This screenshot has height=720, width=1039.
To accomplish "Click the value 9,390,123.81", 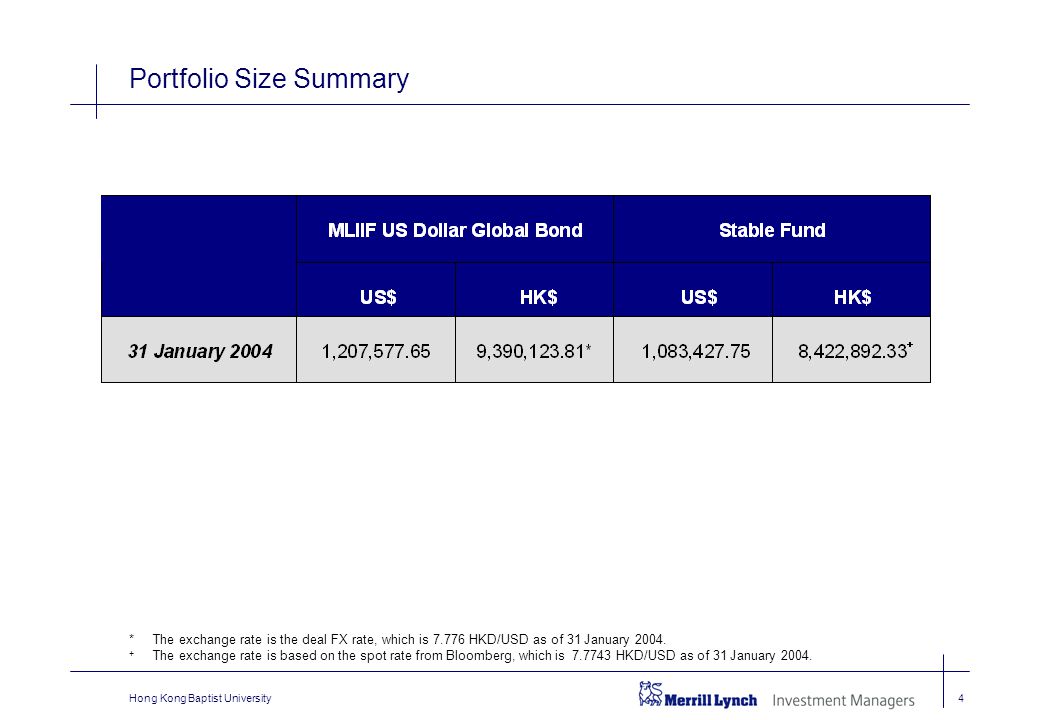I will point(530,350).
